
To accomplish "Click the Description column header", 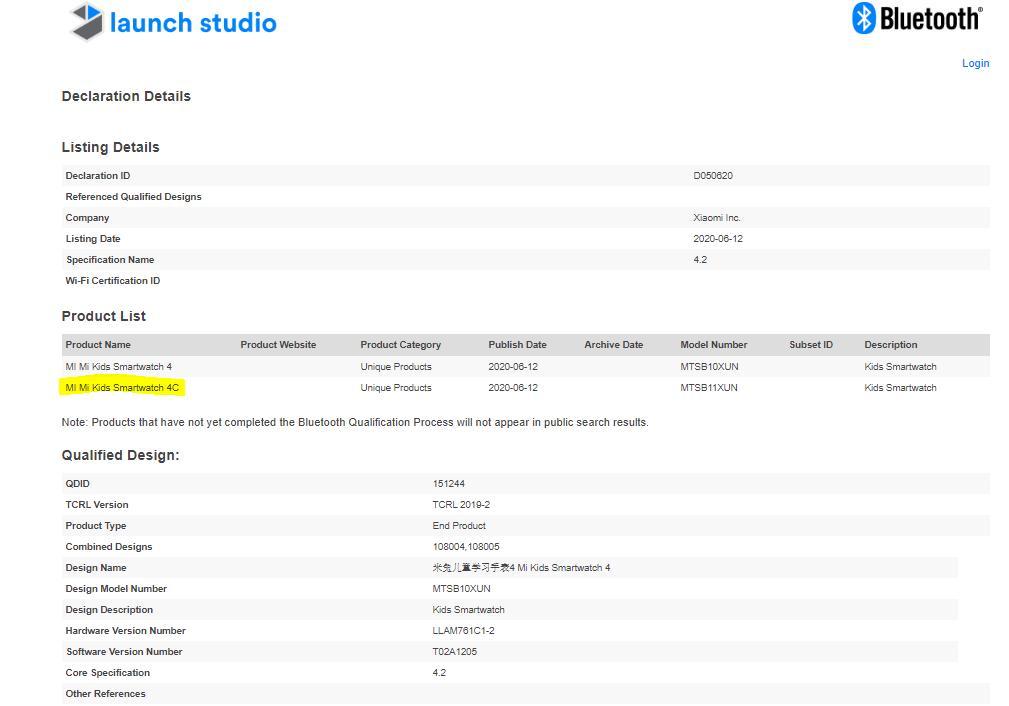I will 890,345.
